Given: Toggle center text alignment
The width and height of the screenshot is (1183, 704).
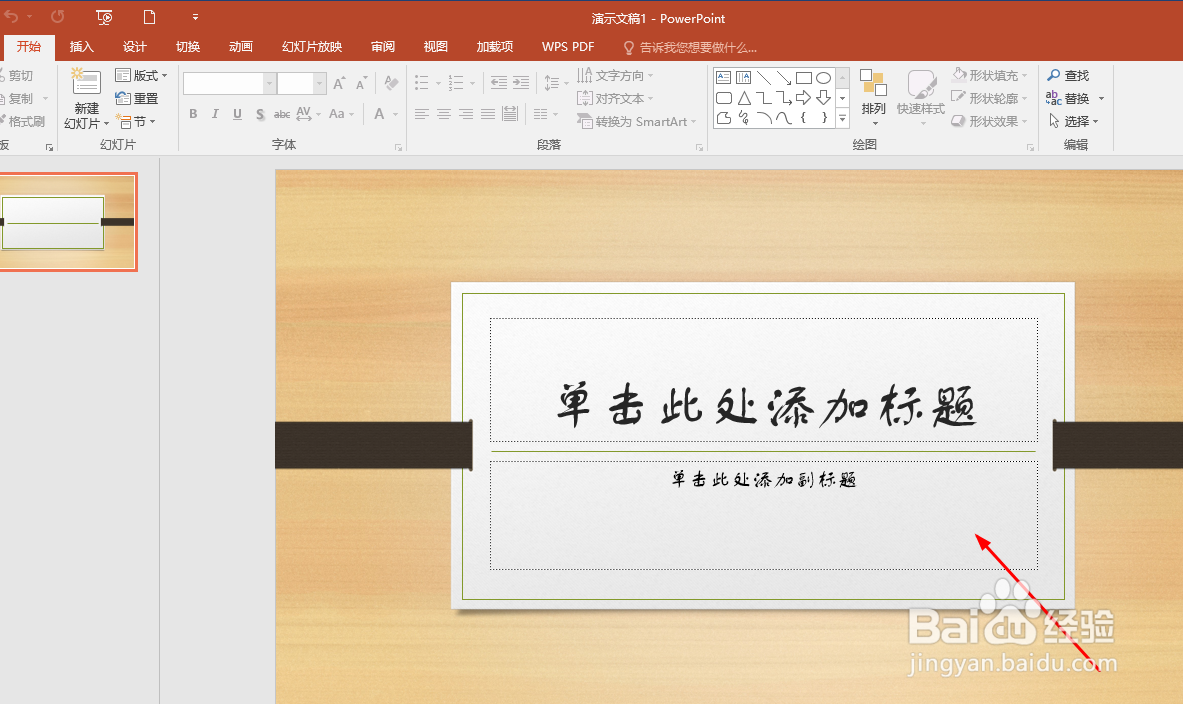Looking at the screenshot, I should tap(443, 114).
